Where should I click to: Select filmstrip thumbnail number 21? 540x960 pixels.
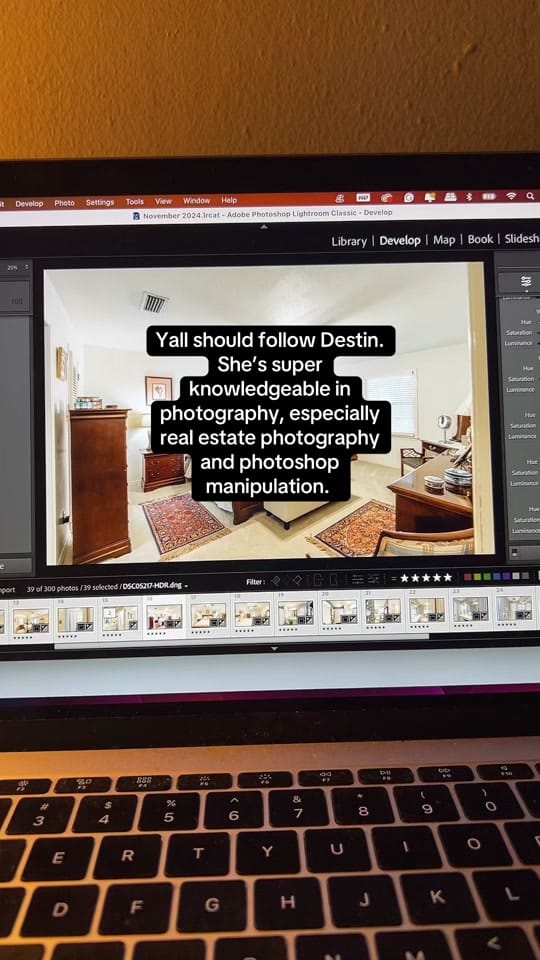pos(383,611)
